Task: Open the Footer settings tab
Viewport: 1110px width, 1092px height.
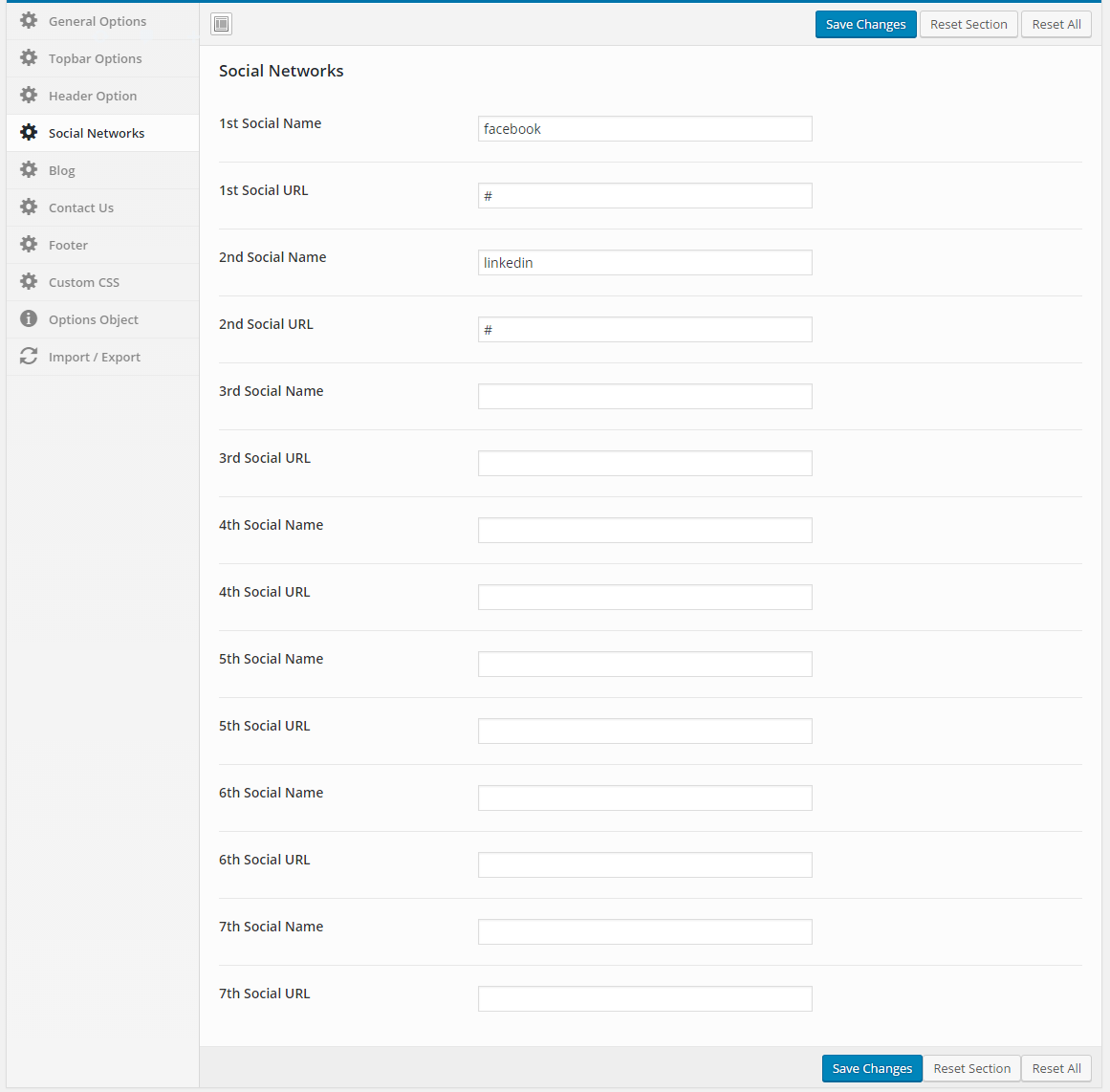Action: (x=68, y=245)
